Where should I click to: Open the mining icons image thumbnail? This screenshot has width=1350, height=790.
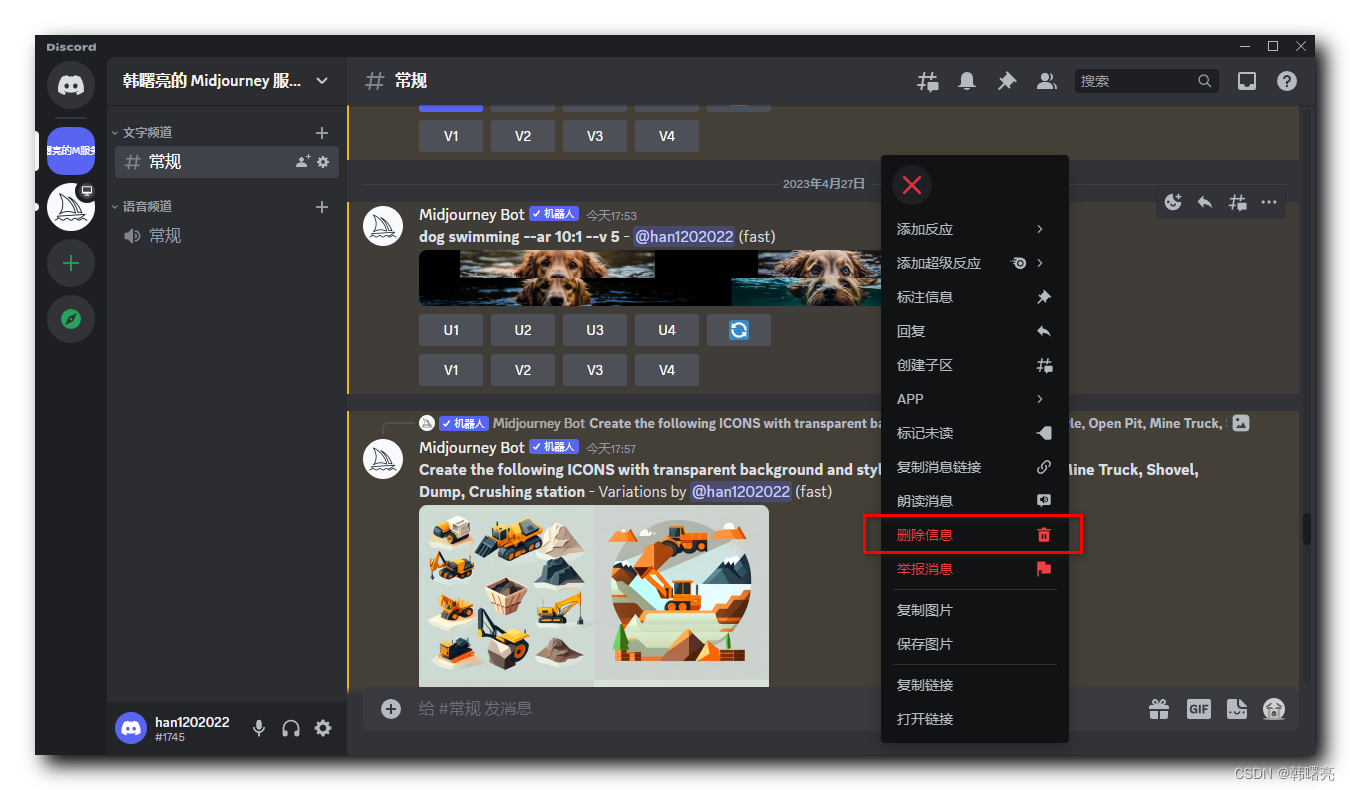pyautogui.click(x=594, y=595)
